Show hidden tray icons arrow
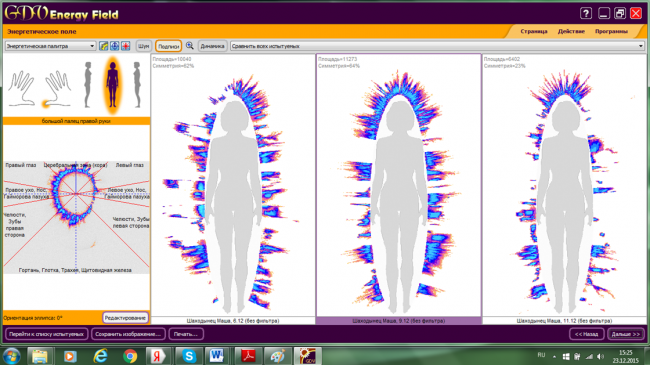The image size is (650, 365). tap(554, 356)
